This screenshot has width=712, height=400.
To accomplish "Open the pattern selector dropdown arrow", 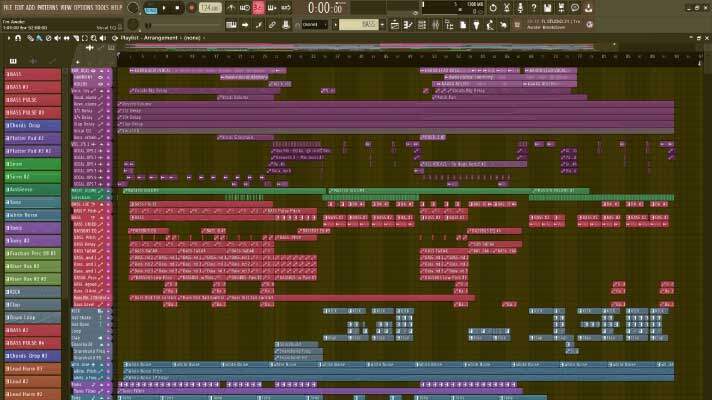I will tap(384, 23).
